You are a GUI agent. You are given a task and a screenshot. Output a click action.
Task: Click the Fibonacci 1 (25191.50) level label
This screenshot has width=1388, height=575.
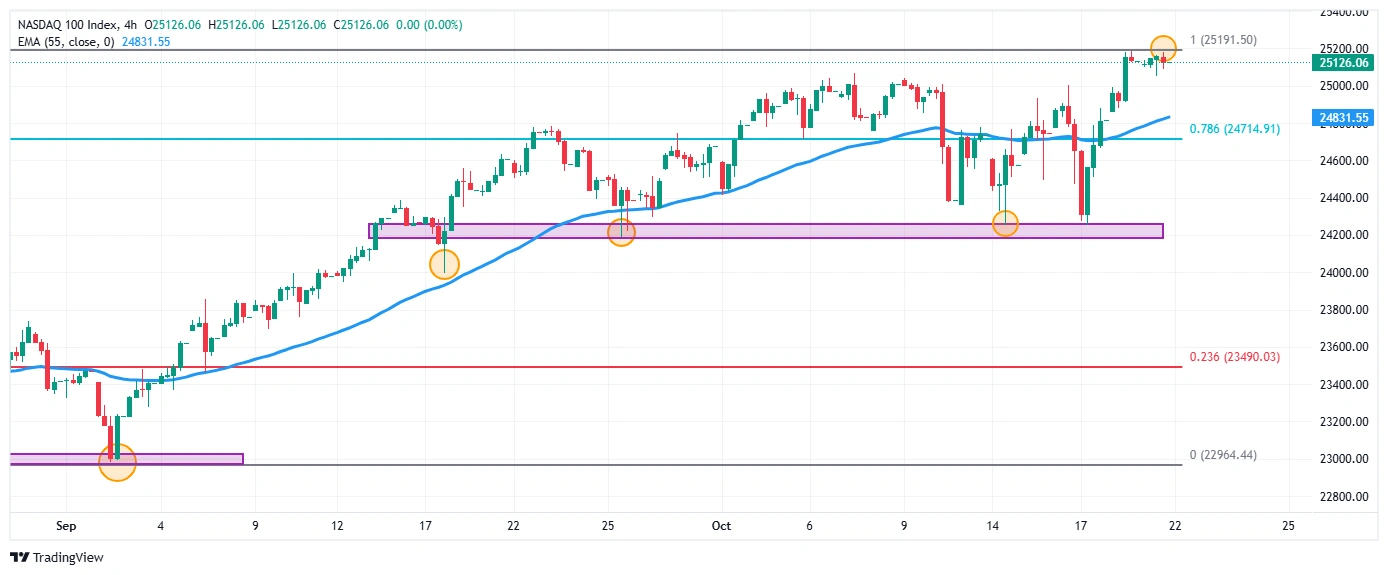[x=1223, y=40]
